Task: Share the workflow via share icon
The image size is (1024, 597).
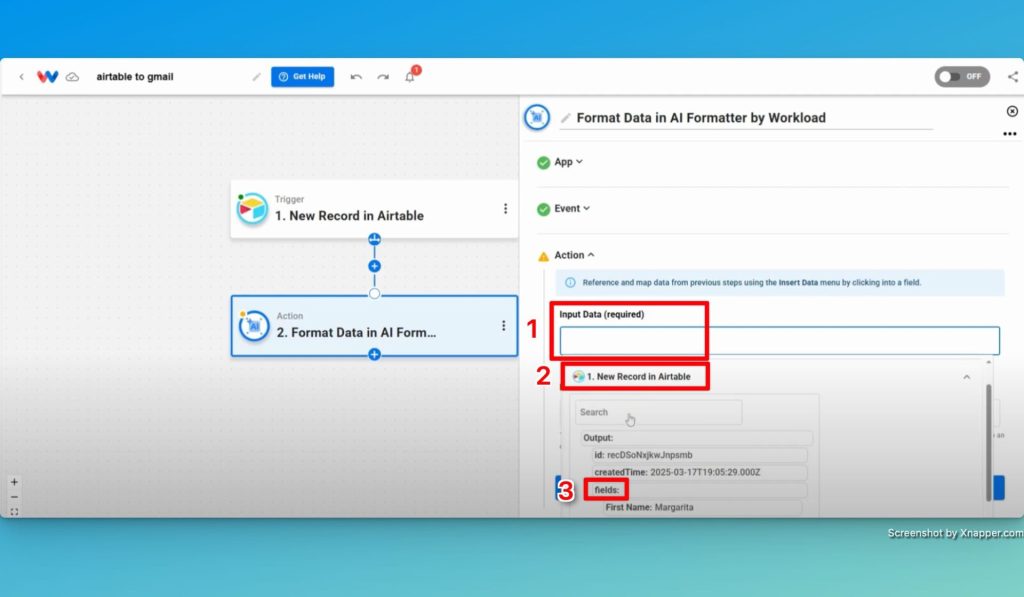Action: [1013, 76]
